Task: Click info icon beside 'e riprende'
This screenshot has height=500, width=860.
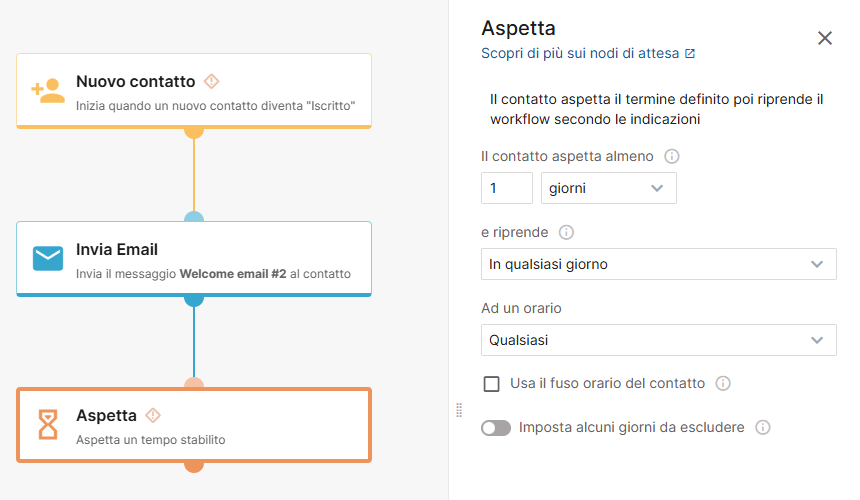Action: coord(566,232)
